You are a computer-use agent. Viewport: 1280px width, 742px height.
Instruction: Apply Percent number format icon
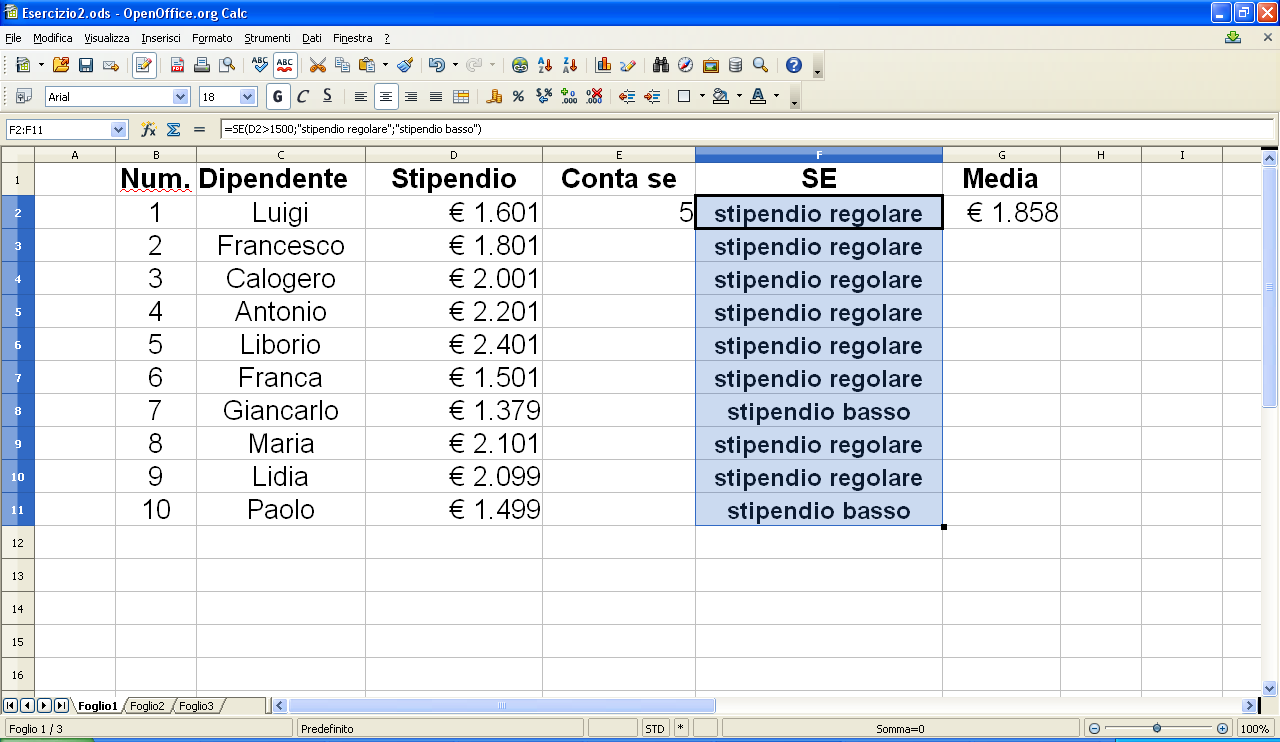tap(518, 96)
